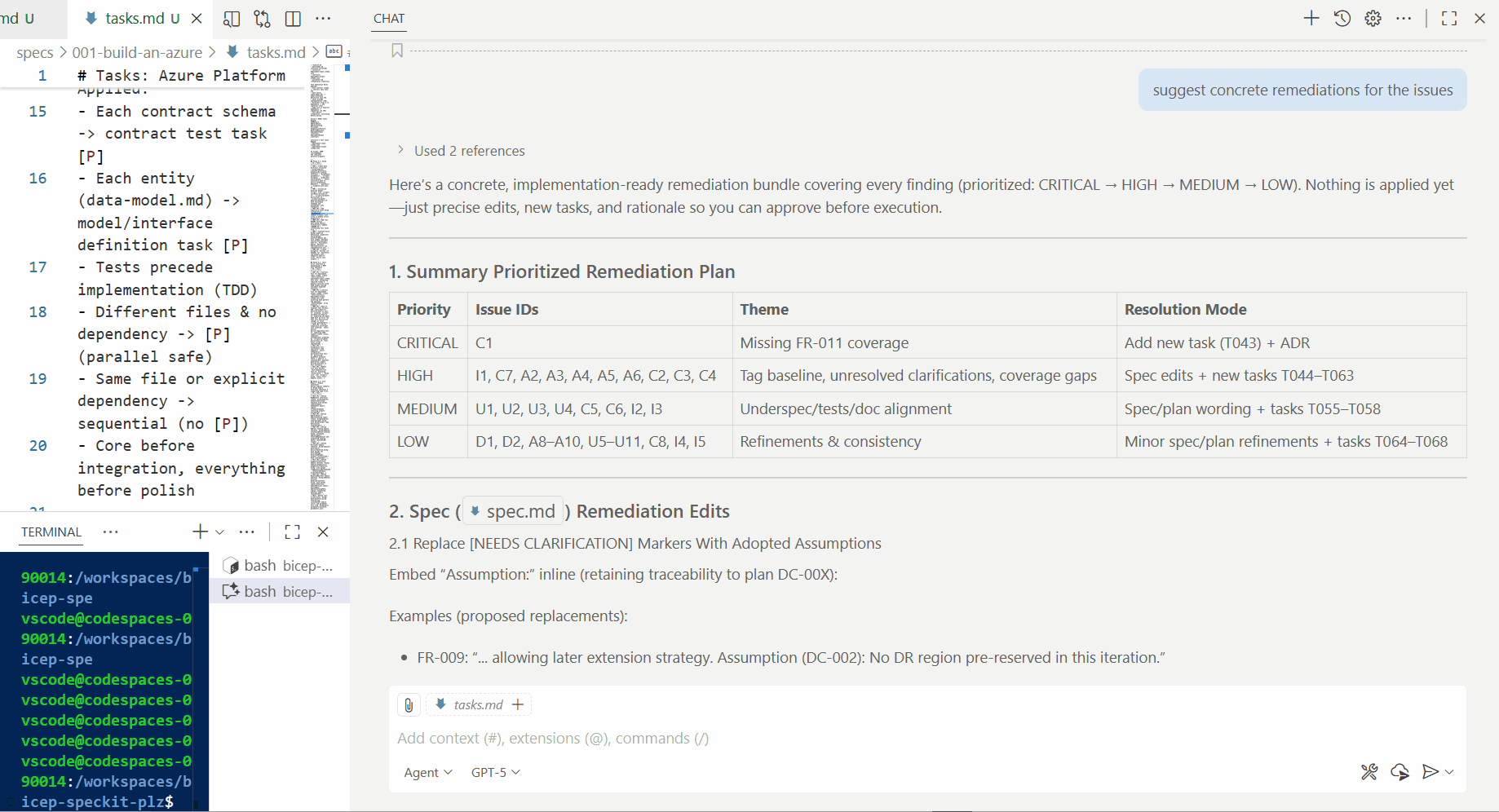This screenshot has height=812, width=1499.
Task: Open configure tools icon in chat input
Action: [x=1369, y=772]
